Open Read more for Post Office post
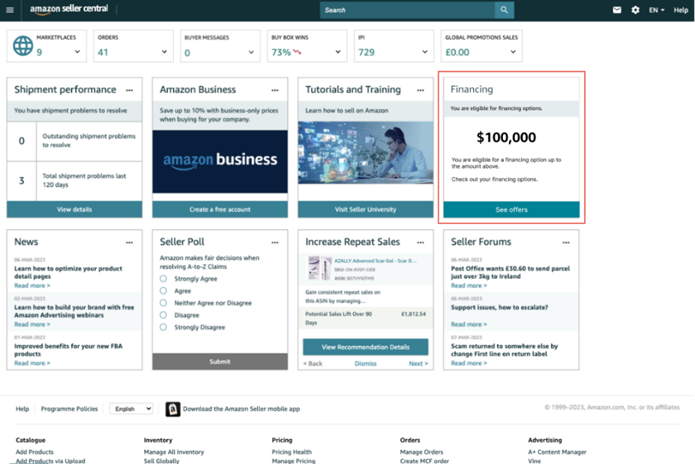Image resolution: width=695 pixels, height=464 pixels. 469,286
